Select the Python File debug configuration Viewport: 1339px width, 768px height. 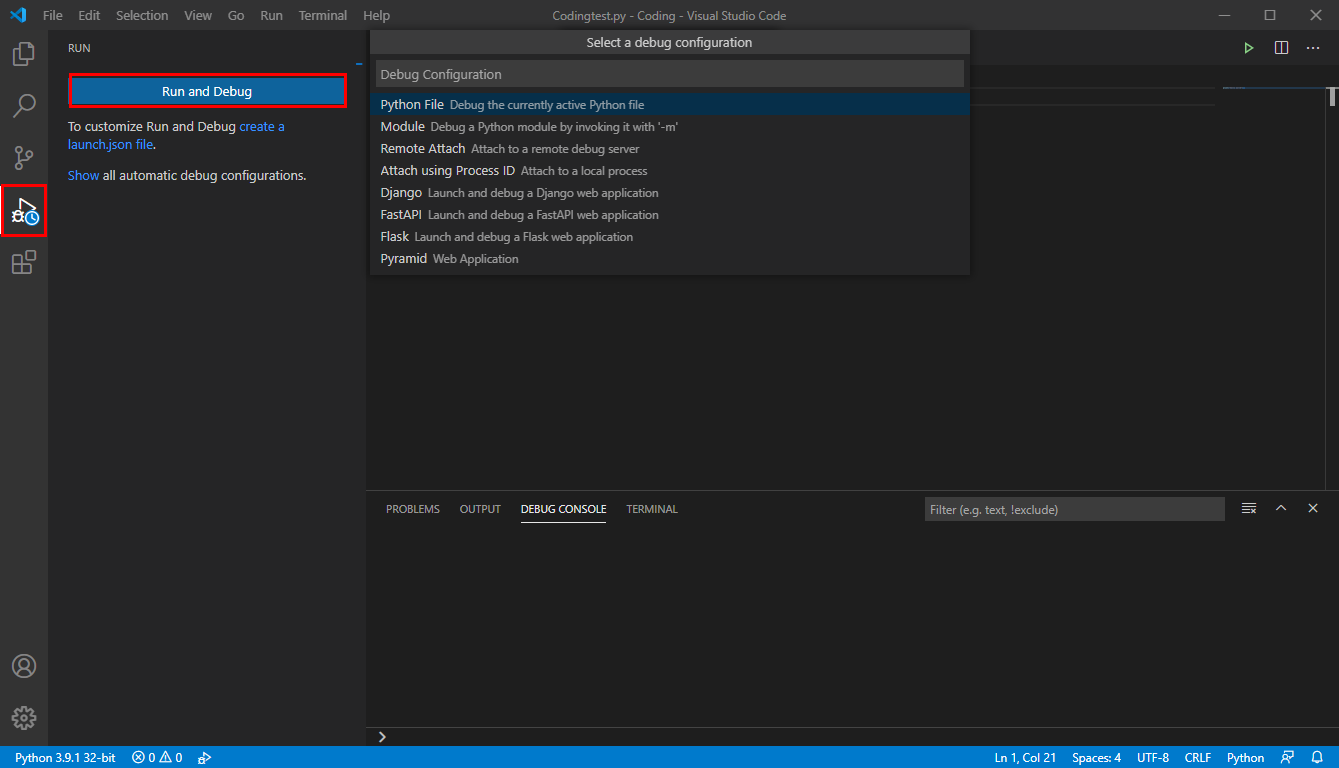669,104
